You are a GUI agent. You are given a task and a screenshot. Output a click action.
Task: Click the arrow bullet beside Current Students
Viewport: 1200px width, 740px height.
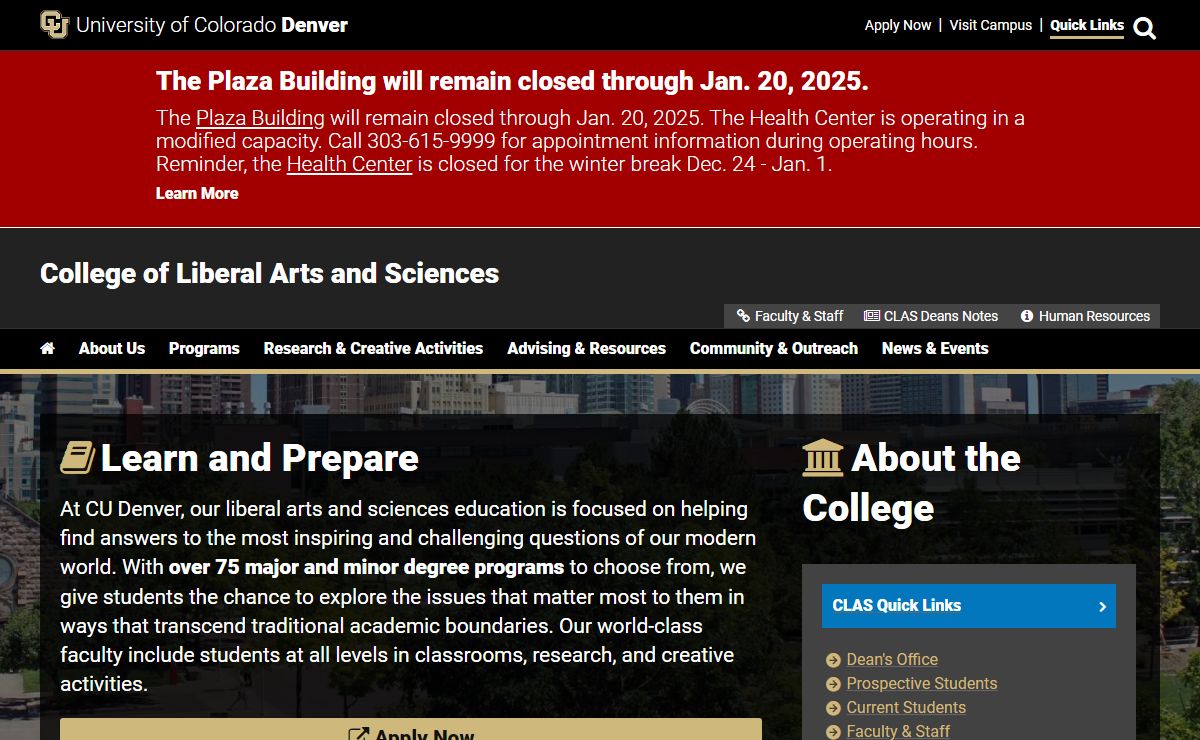(x=833, y=708)
